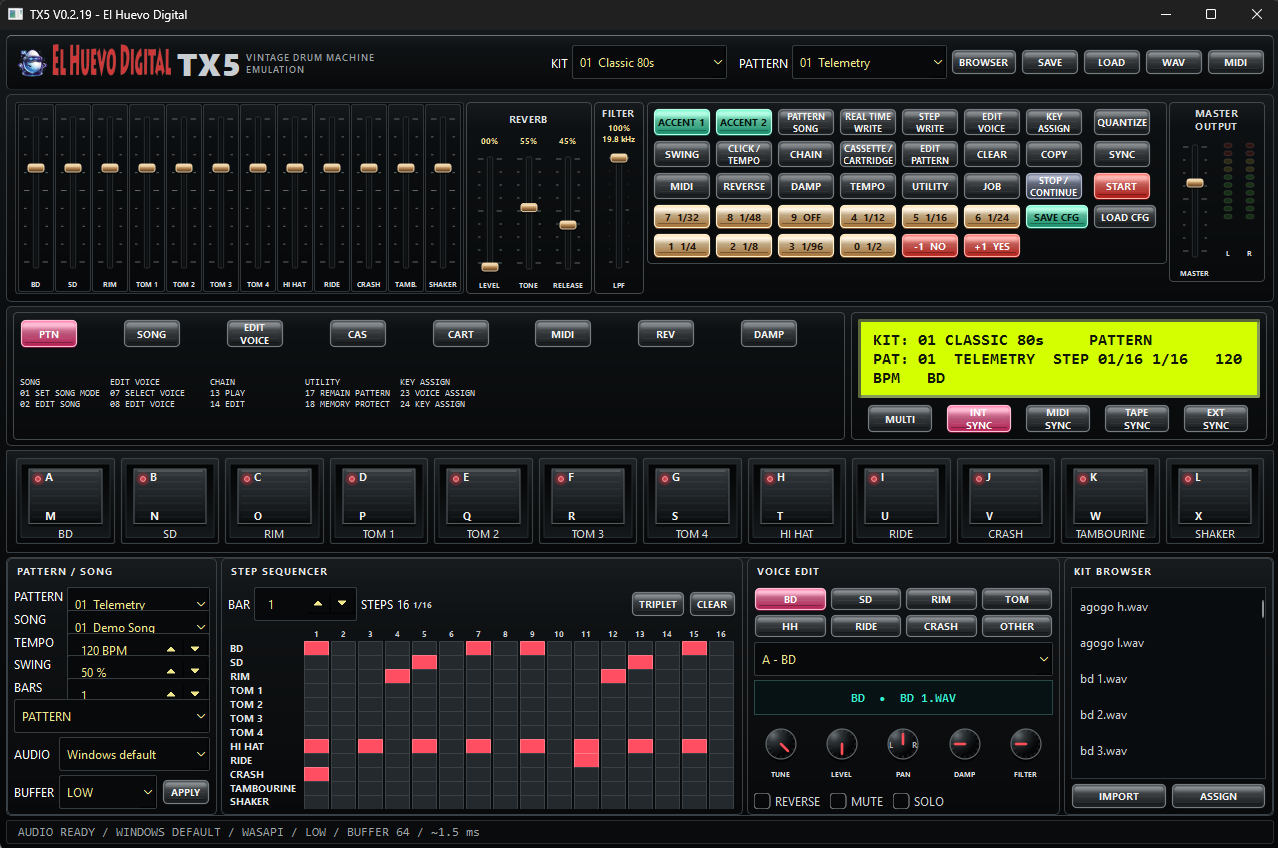Decrease BAR number with down arrow

click(x=342, y=604)
